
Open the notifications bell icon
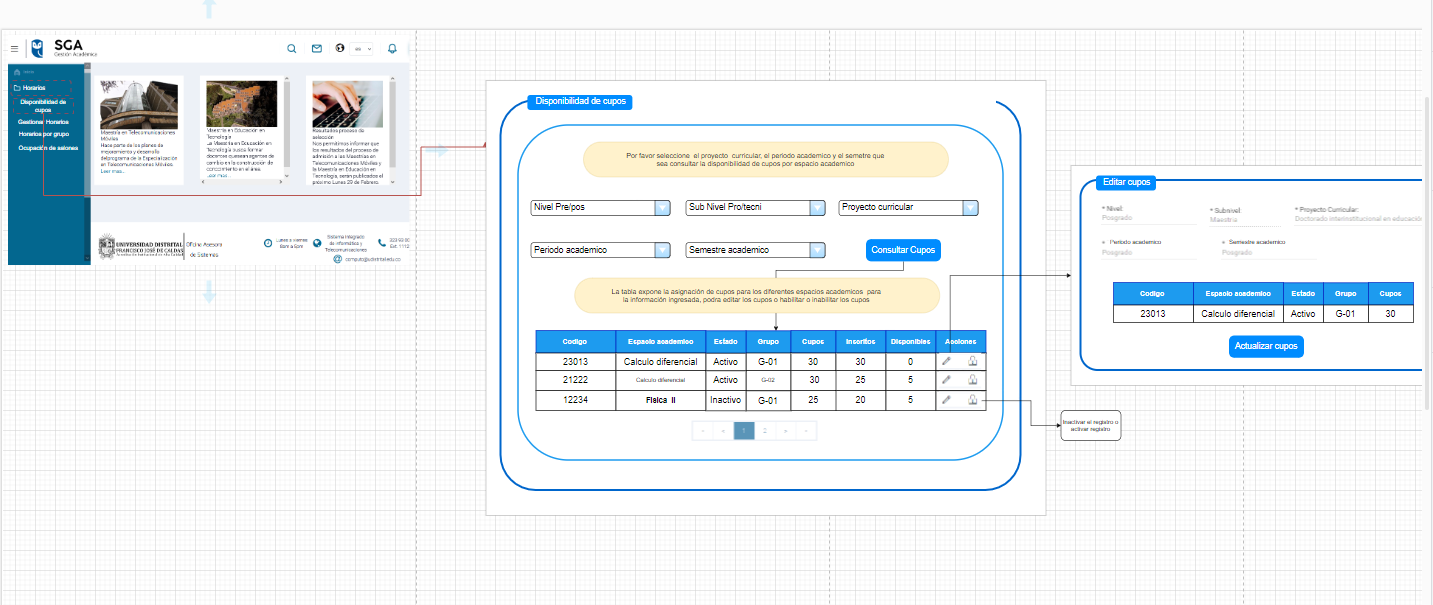(x=391, y=48)
